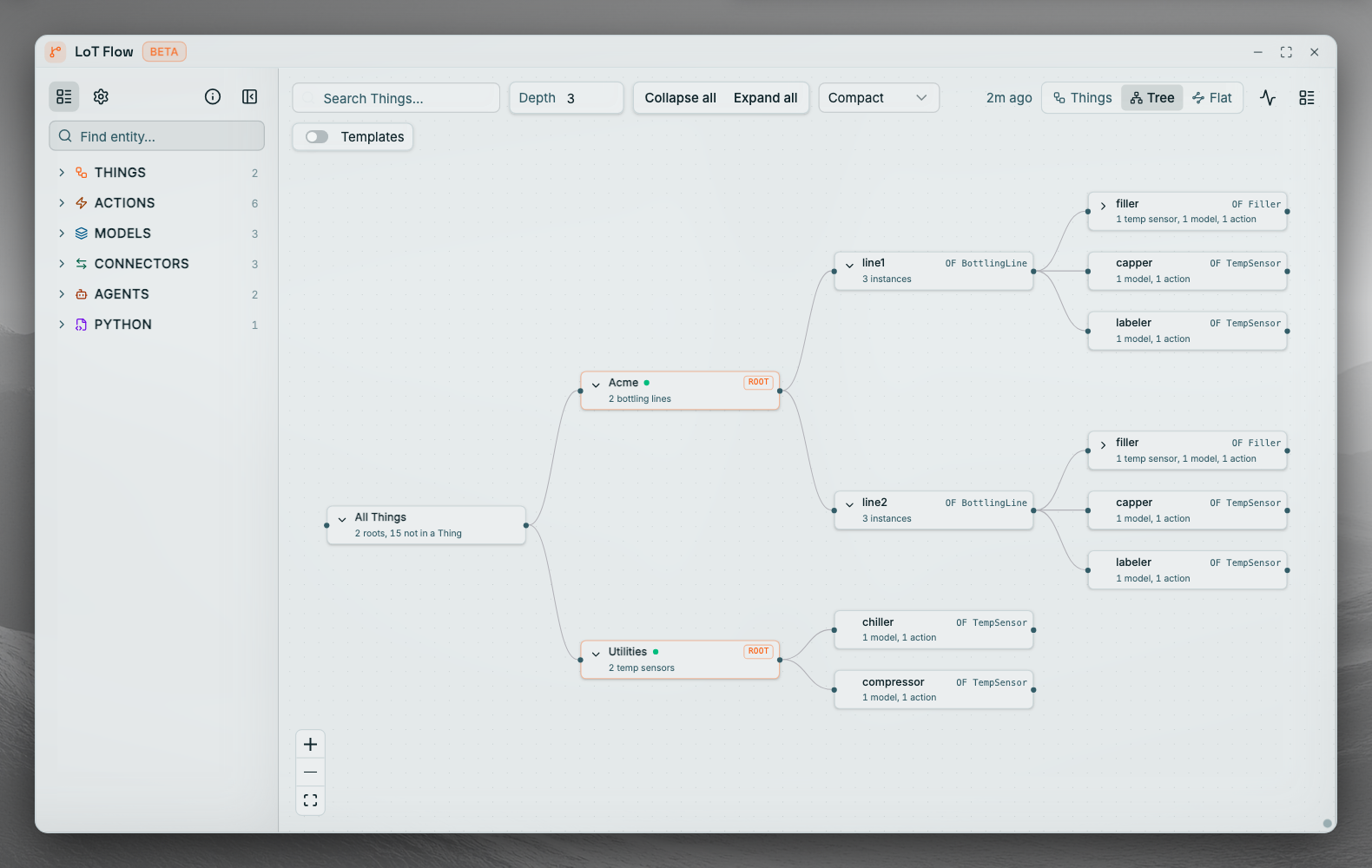Expand the THINGS section chevron
The width and height of the screenshot is (1372, 868).
tap(62, 173)
